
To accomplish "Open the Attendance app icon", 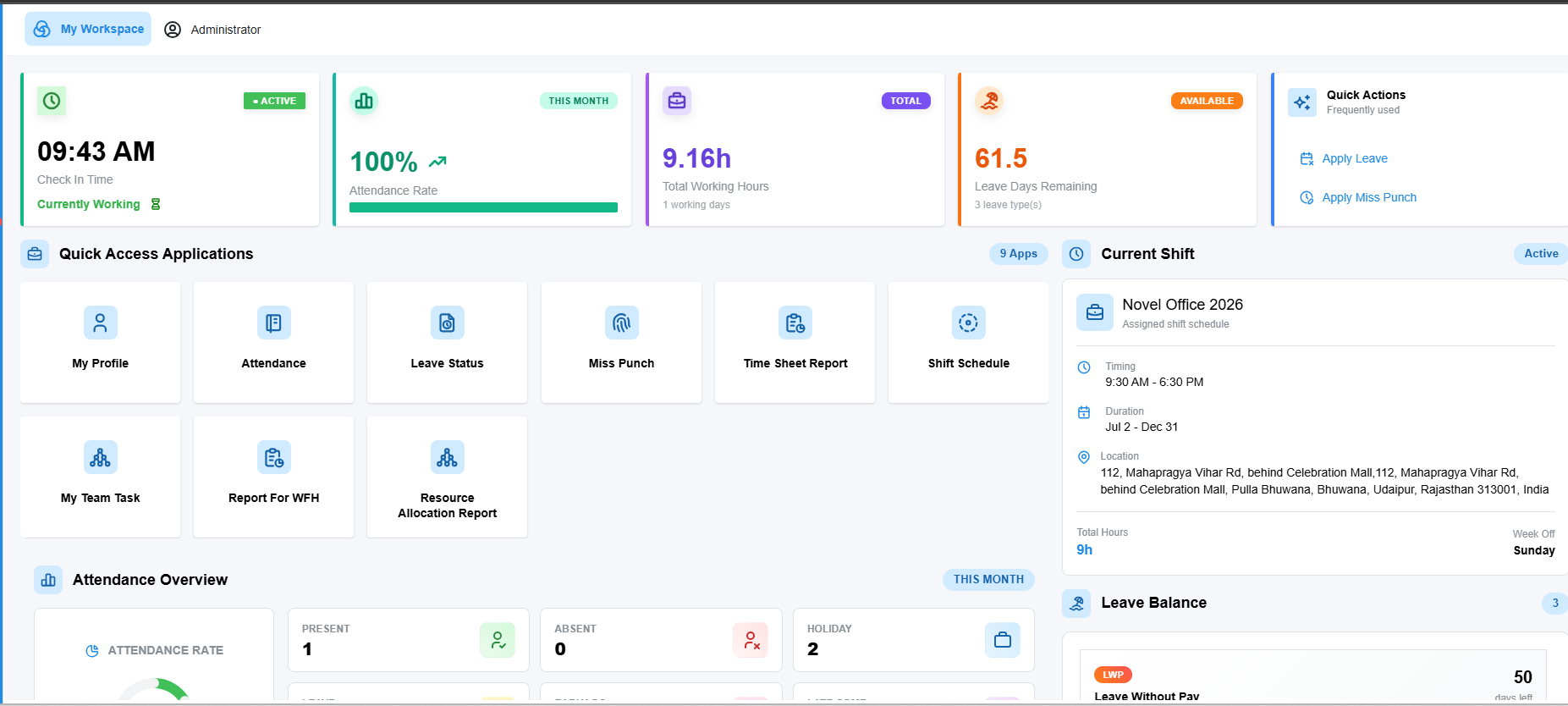I will coord(274,323).
